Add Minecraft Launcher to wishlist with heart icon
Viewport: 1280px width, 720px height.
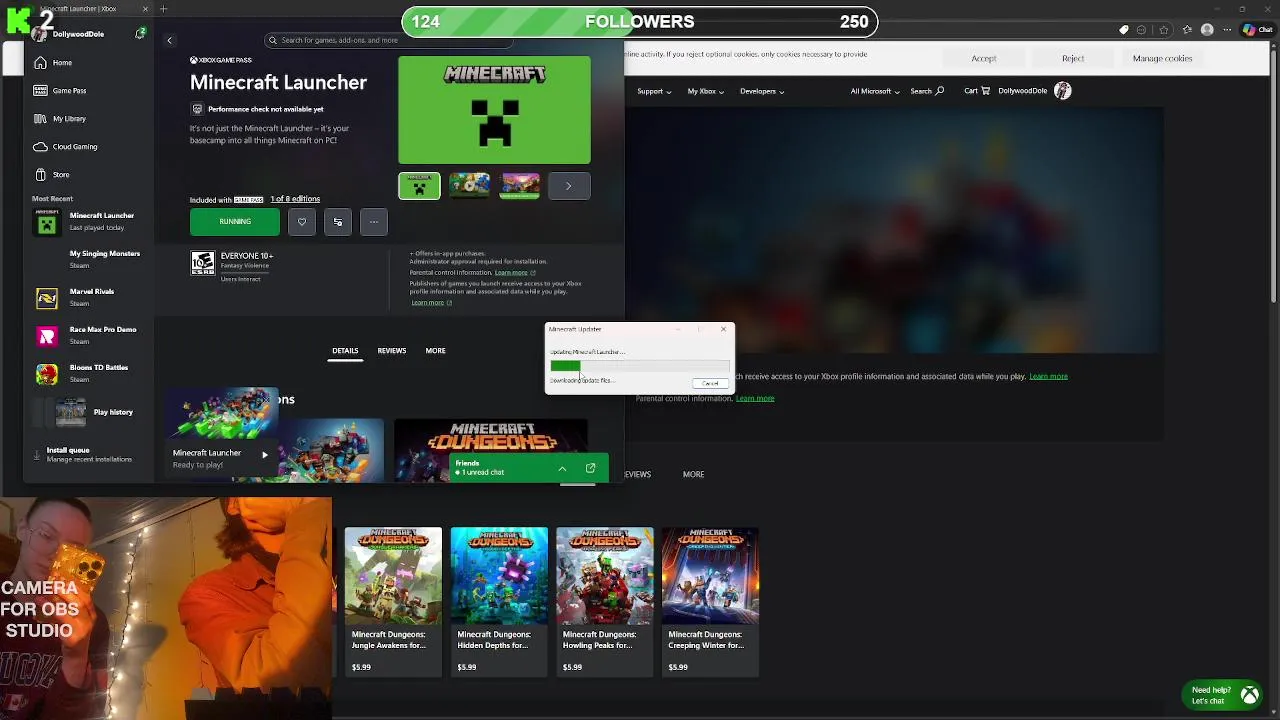302,222
